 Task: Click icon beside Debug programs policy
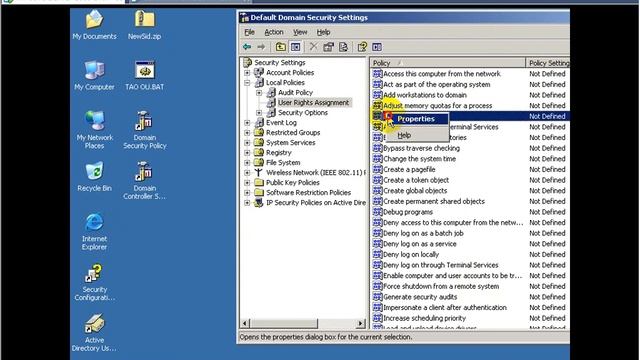tap(378, 212)
